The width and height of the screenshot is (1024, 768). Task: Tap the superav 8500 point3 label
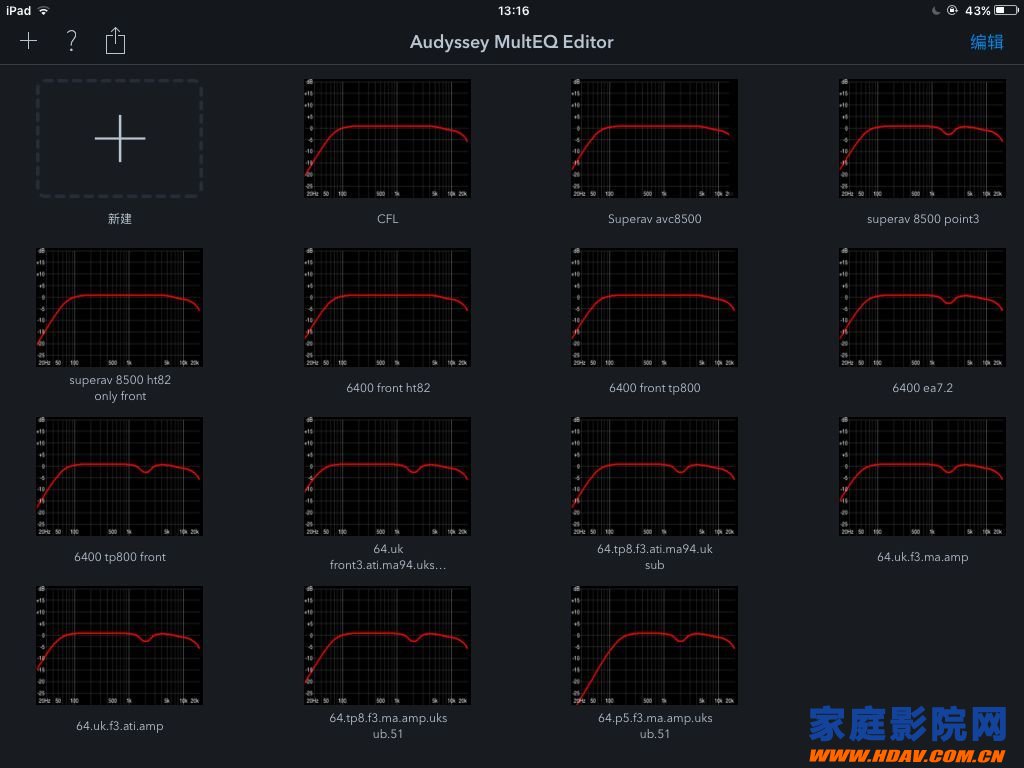coord(922,219)
